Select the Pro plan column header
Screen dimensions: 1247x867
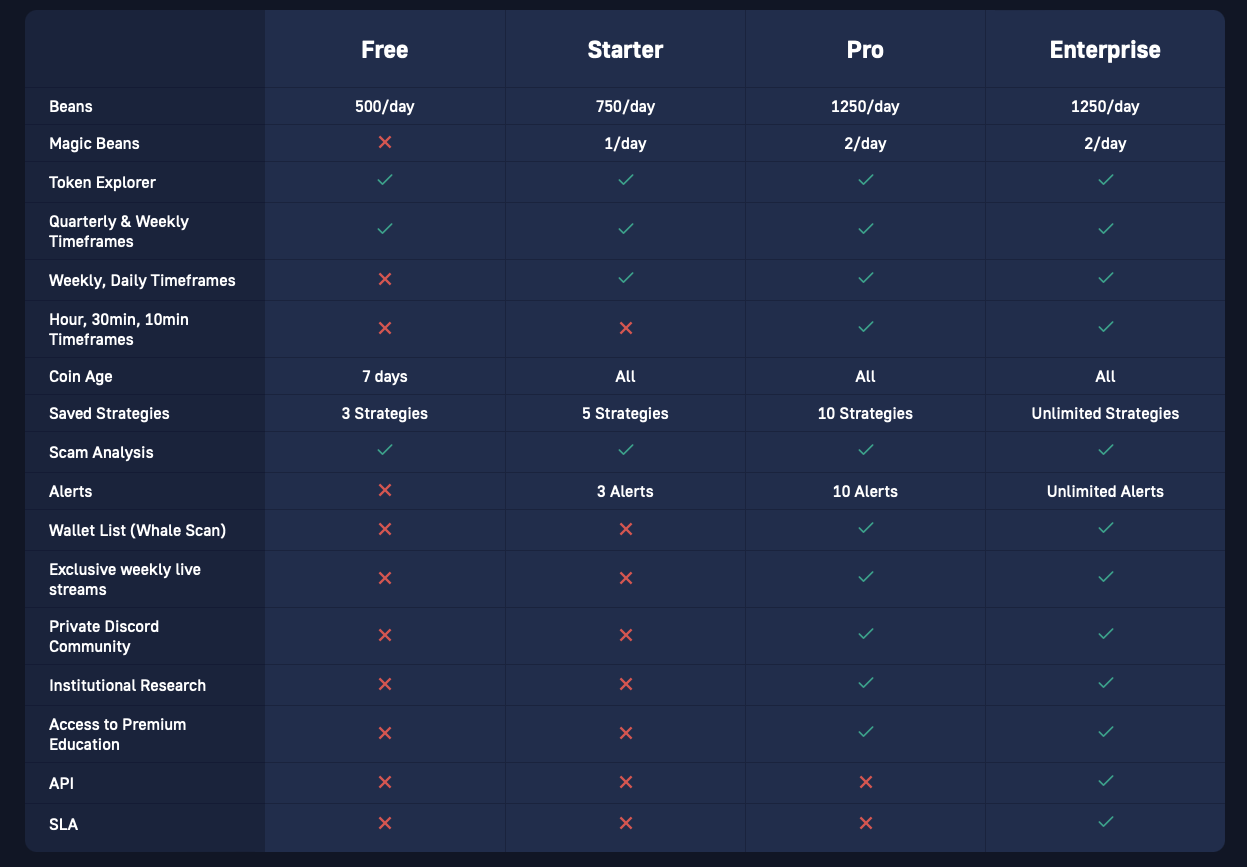pyautogui.click(x=865, y=50)
